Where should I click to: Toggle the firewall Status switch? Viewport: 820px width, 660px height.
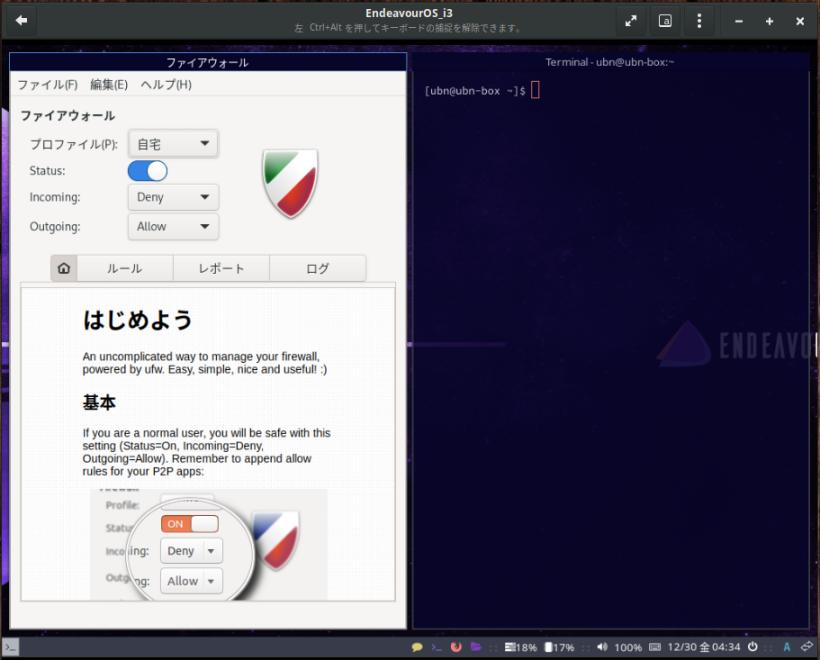(148, 171)
